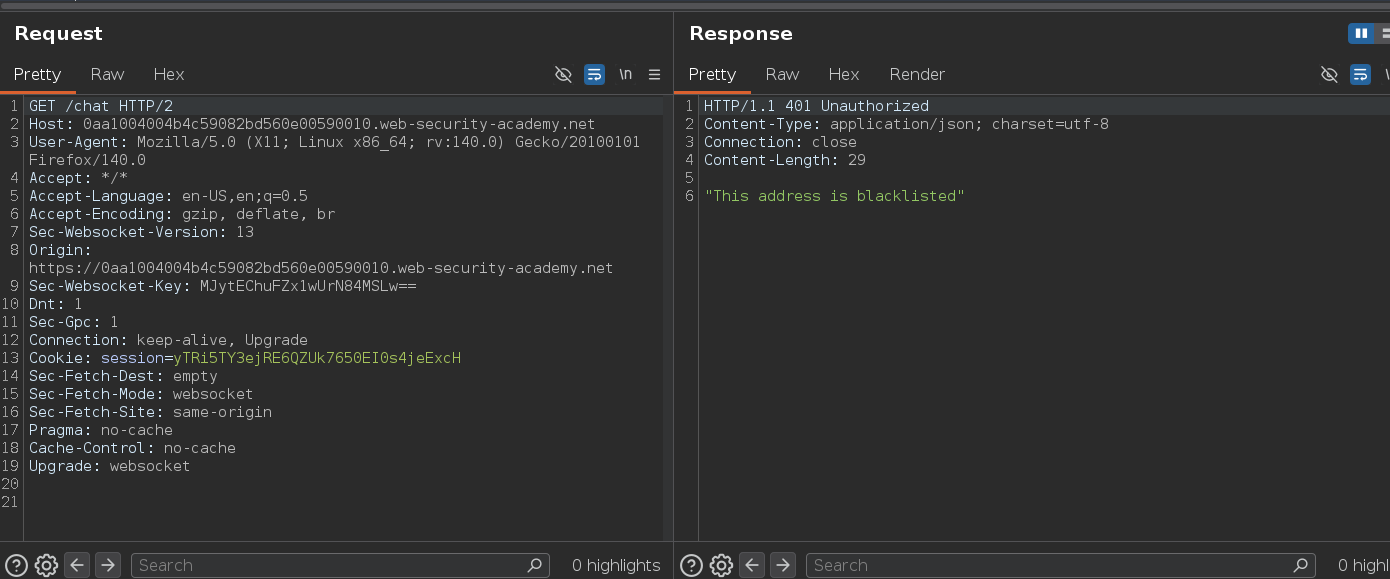Click 'Accept: */*' header line
1390x579 pixels.
[x=78, y=178]
